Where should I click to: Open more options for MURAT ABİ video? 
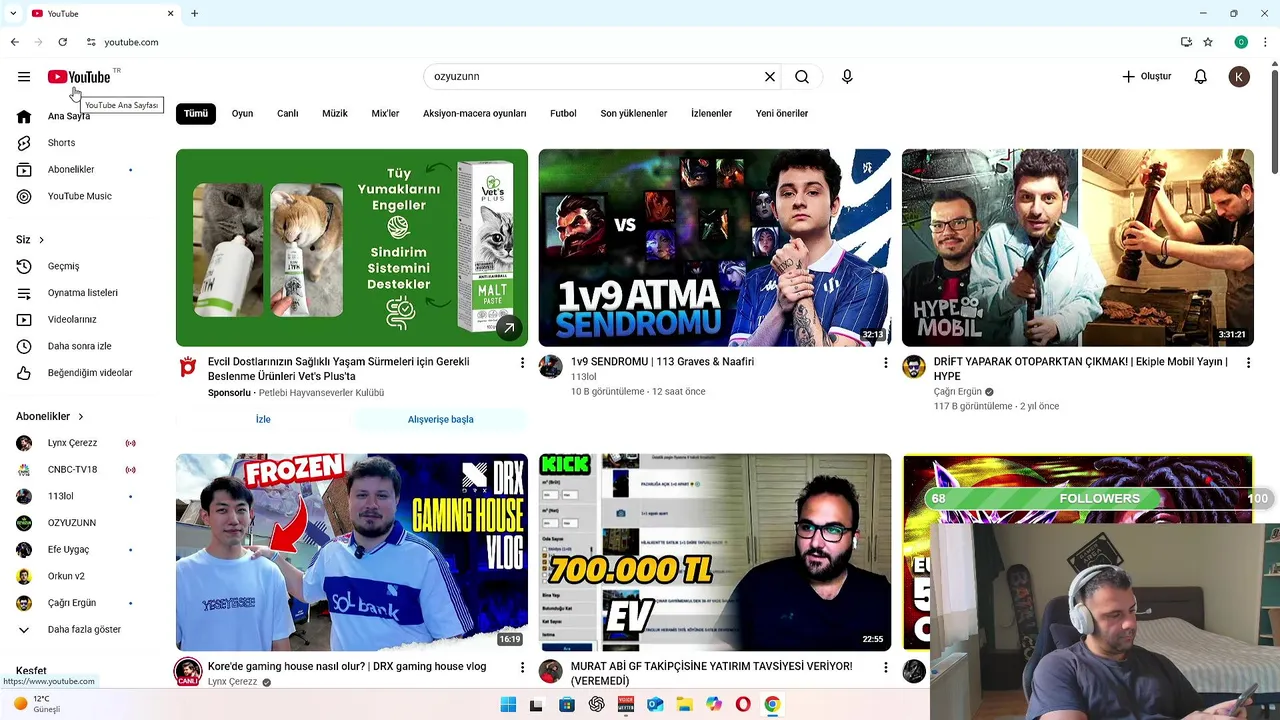885,667
